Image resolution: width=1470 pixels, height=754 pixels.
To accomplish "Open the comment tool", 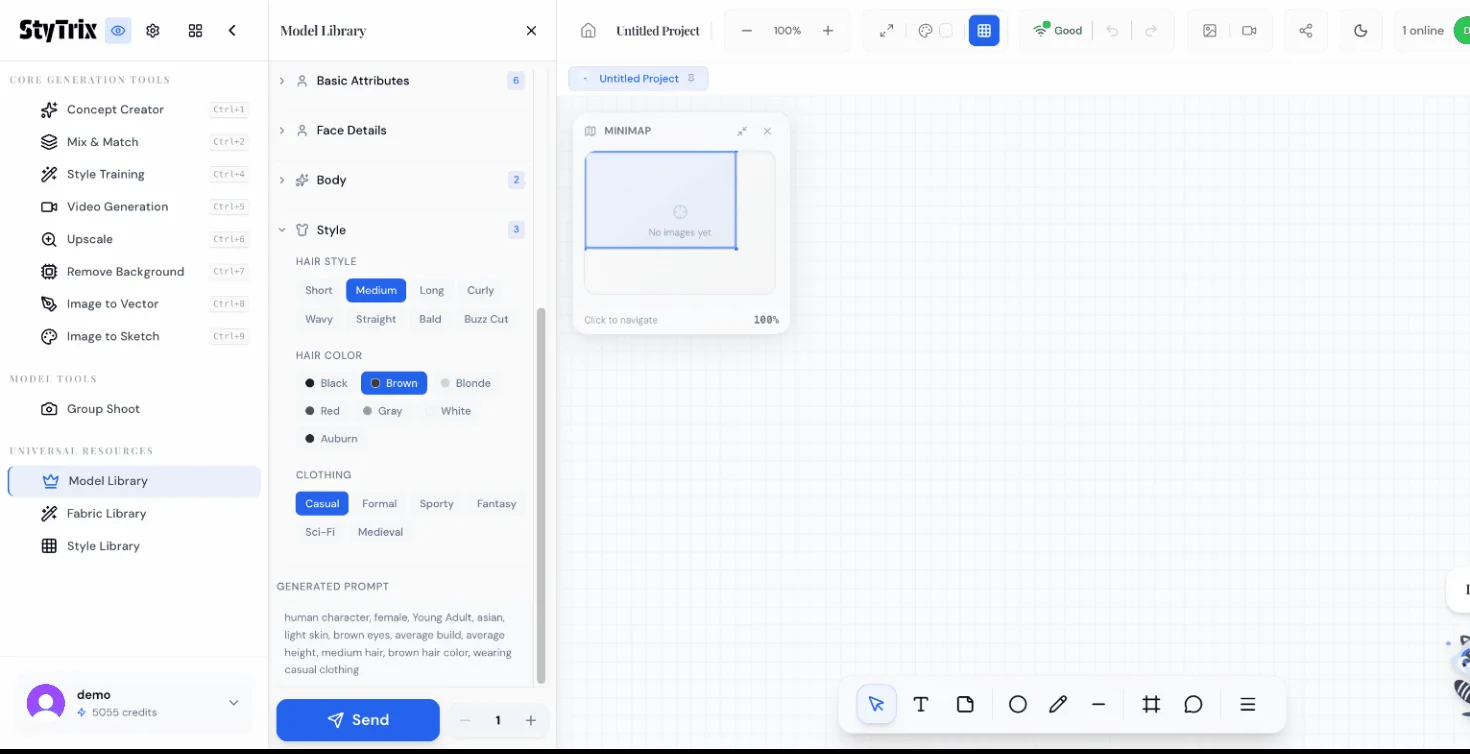I will 1193,704.
